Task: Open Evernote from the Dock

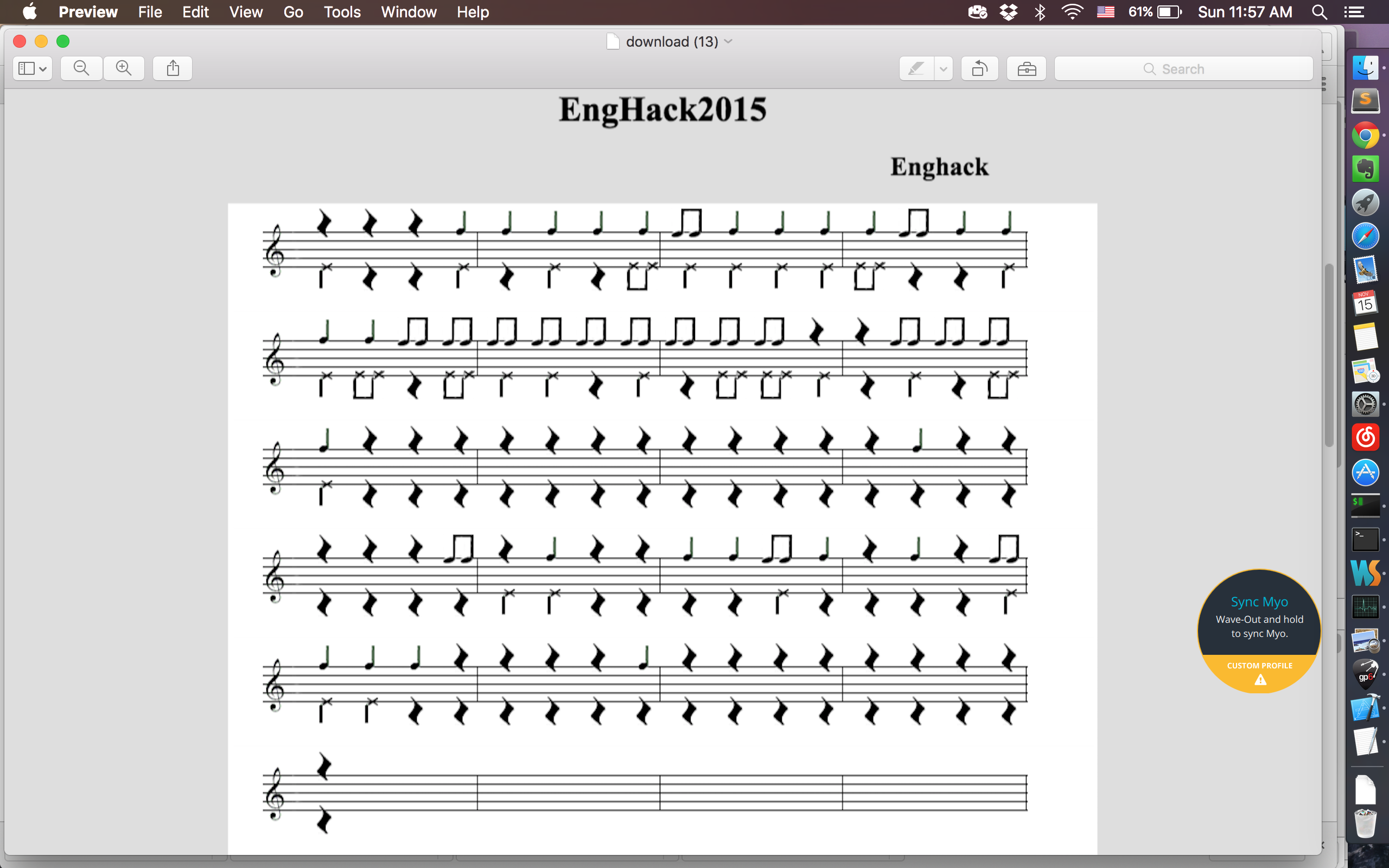Action: click(x=1365, y=169)
